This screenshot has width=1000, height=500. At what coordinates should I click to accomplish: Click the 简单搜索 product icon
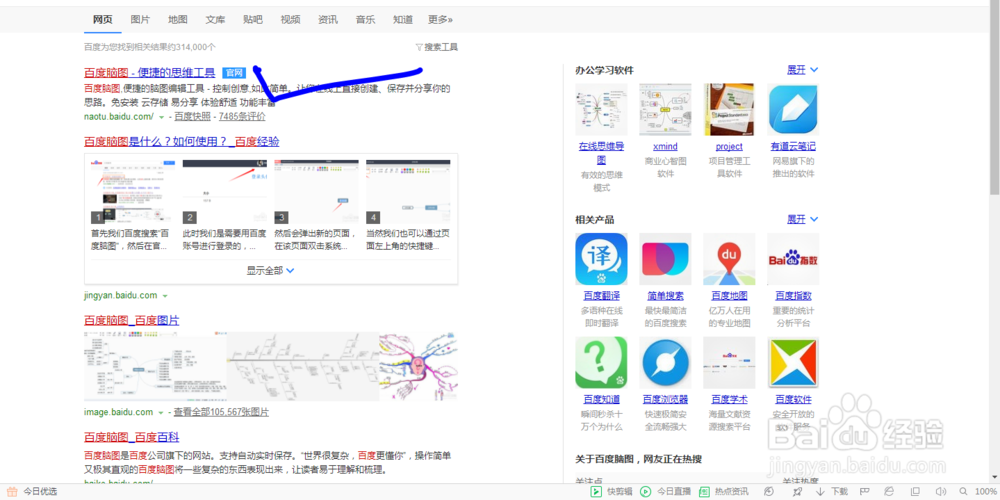pos(665,259)
